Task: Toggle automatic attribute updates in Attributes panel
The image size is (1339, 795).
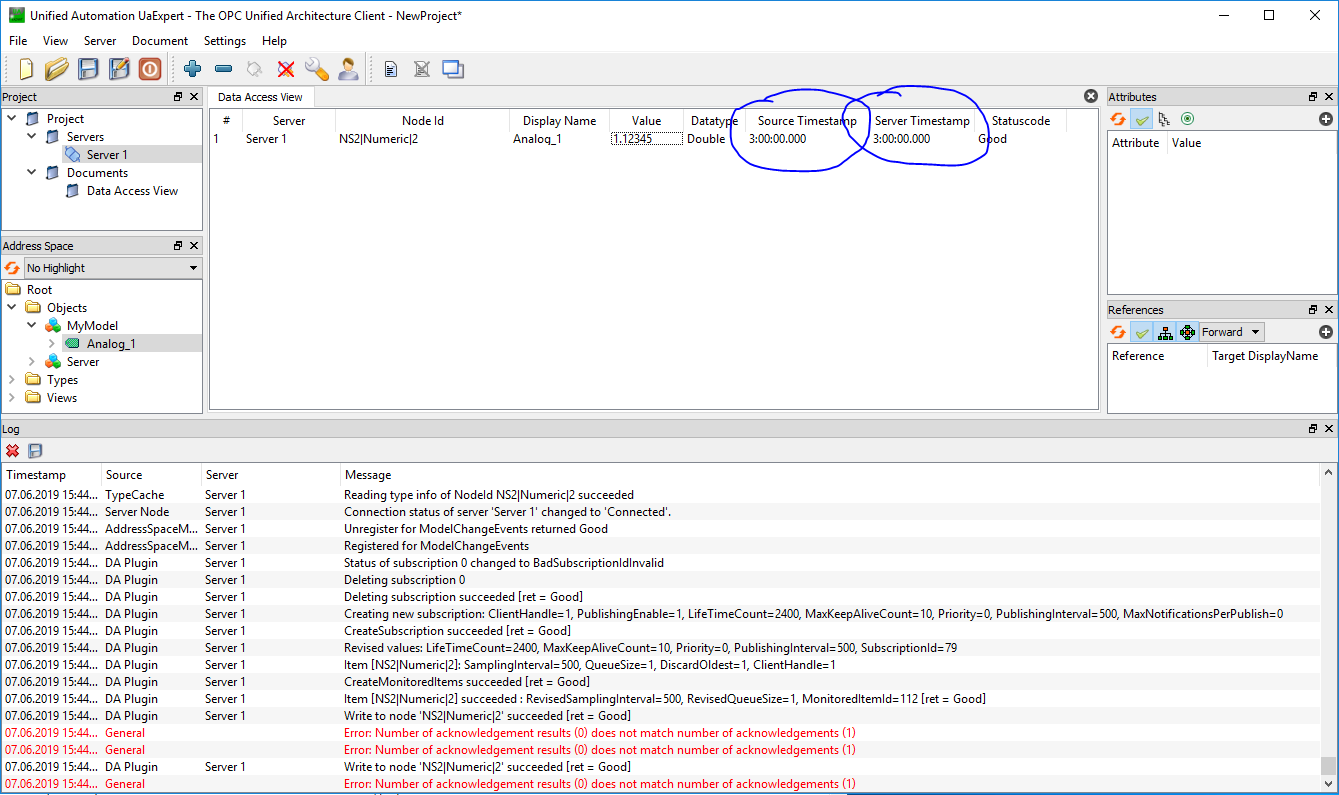Action: (1141, 118)
